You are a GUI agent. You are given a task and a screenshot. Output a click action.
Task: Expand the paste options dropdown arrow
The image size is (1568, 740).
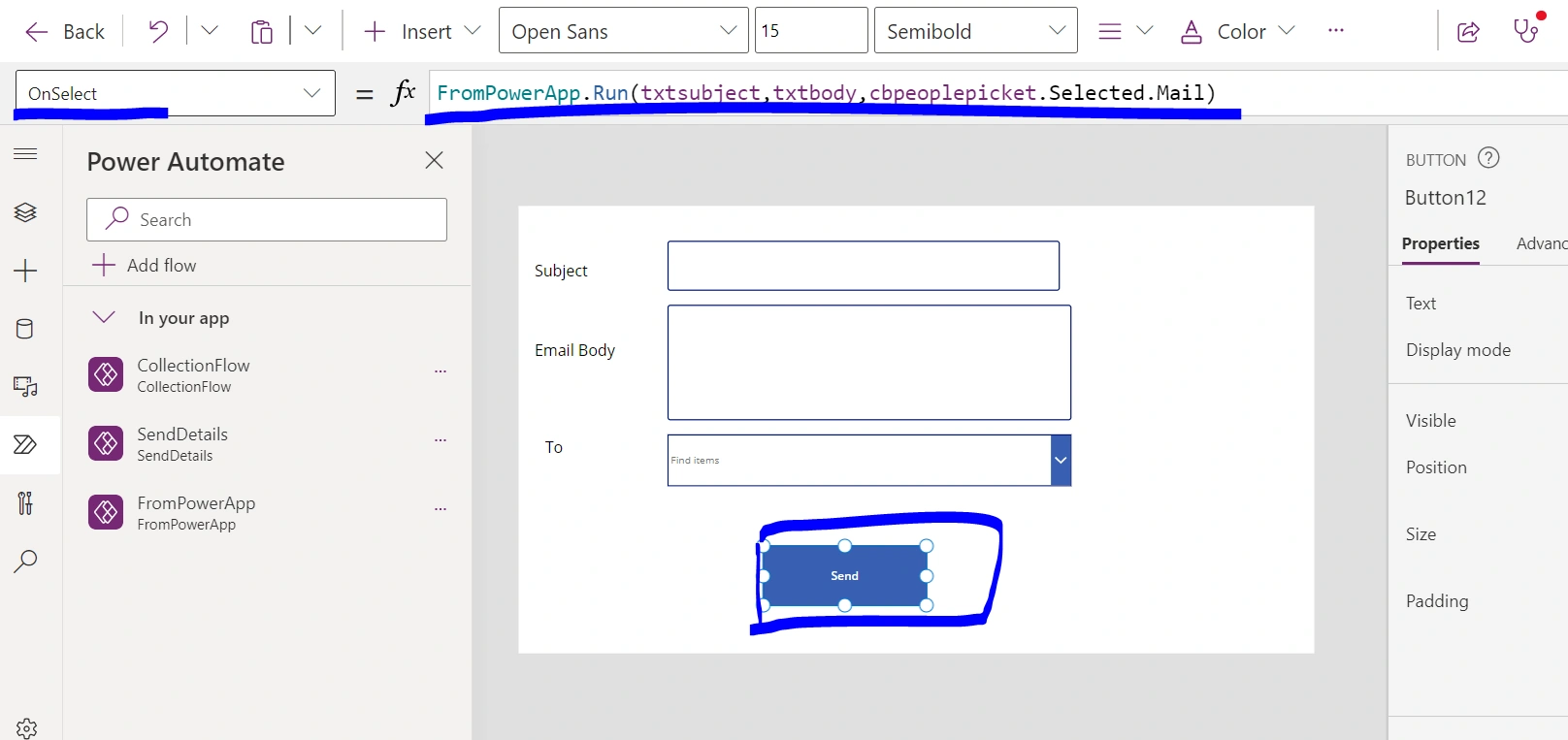click(312, 31)
